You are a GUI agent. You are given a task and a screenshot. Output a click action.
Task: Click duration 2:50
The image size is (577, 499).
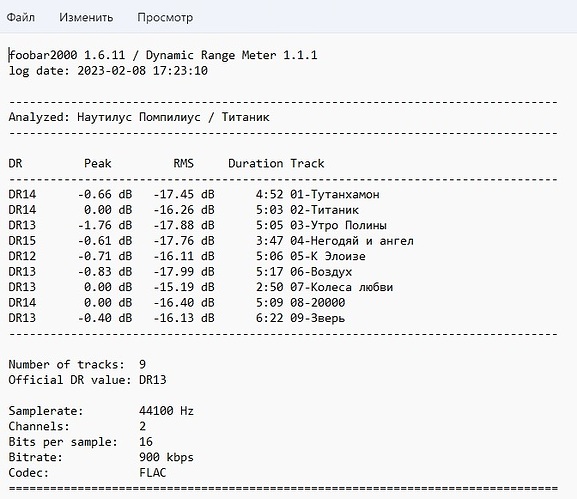pyautogui.click(x=270, y=287)
